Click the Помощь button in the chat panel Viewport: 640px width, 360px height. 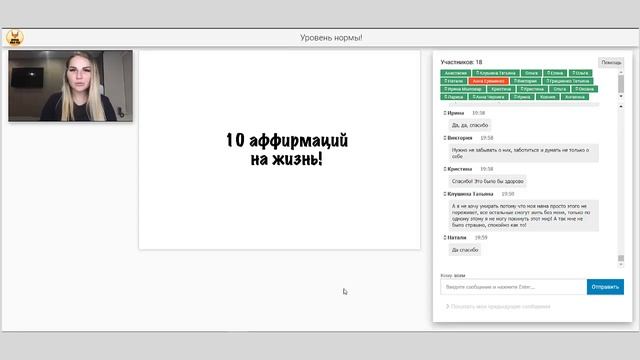point(611,62)
